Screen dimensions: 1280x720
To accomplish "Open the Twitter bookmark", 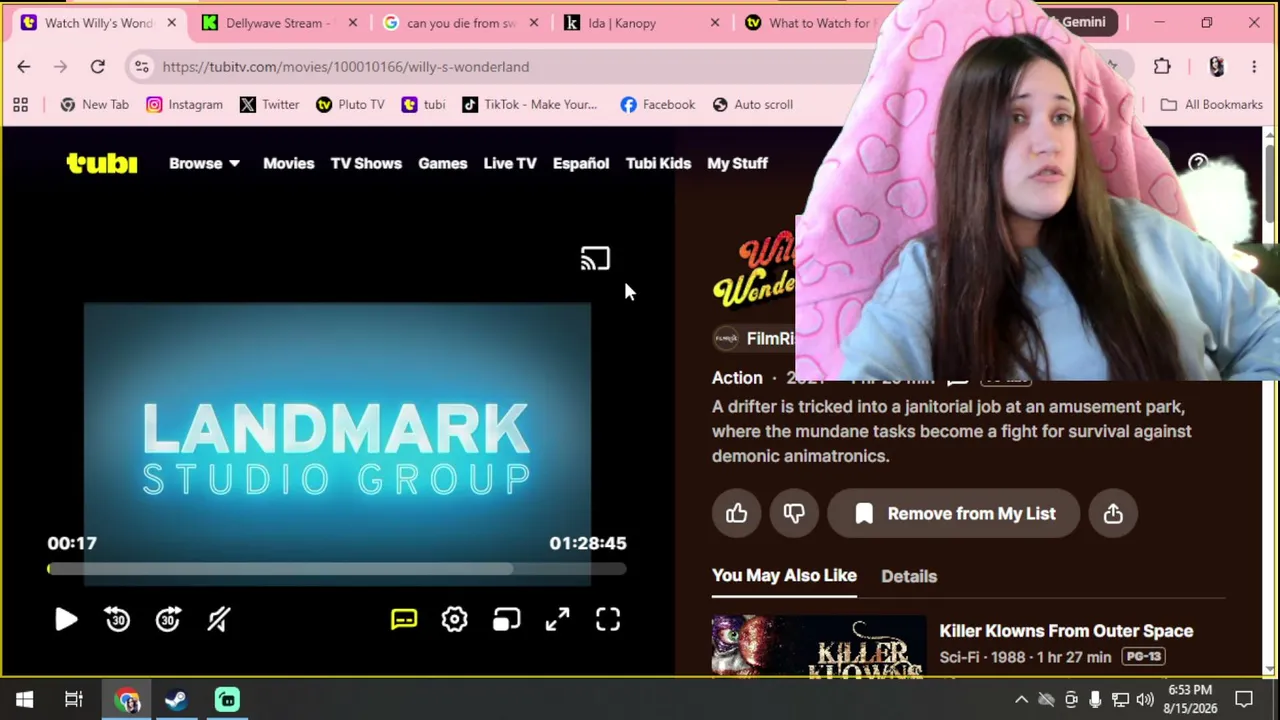I will [x=270, y=104].
